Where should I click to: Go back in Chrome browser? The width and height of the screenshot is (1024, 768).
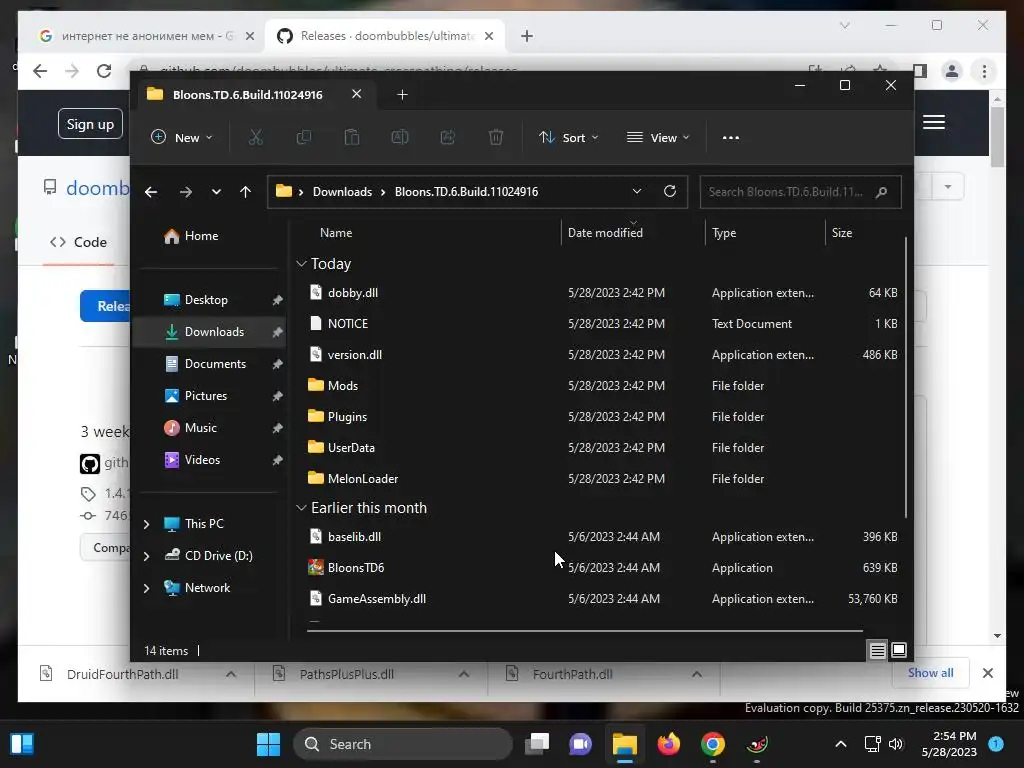pos(40,71)
